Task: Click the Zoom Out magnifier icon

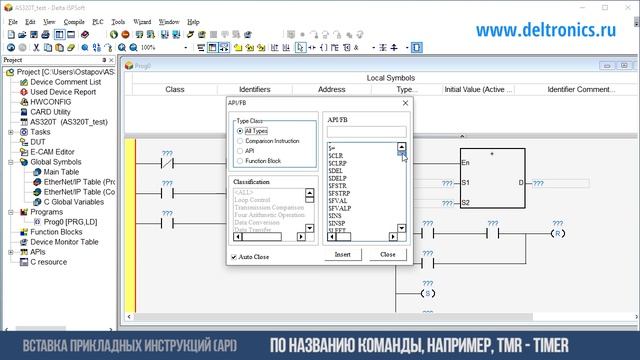Action: click(x=133, y=48)
